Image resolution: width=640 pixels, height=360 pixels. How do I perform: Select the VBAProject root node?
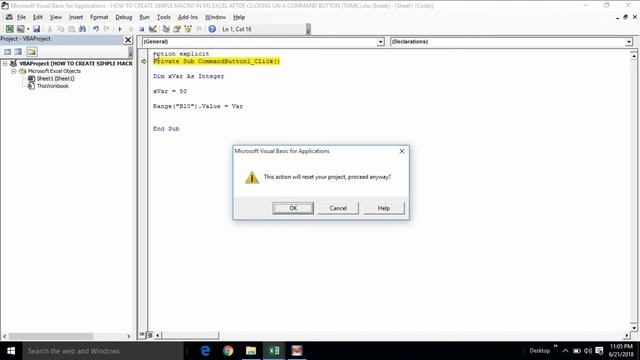(x=76, y=64)
